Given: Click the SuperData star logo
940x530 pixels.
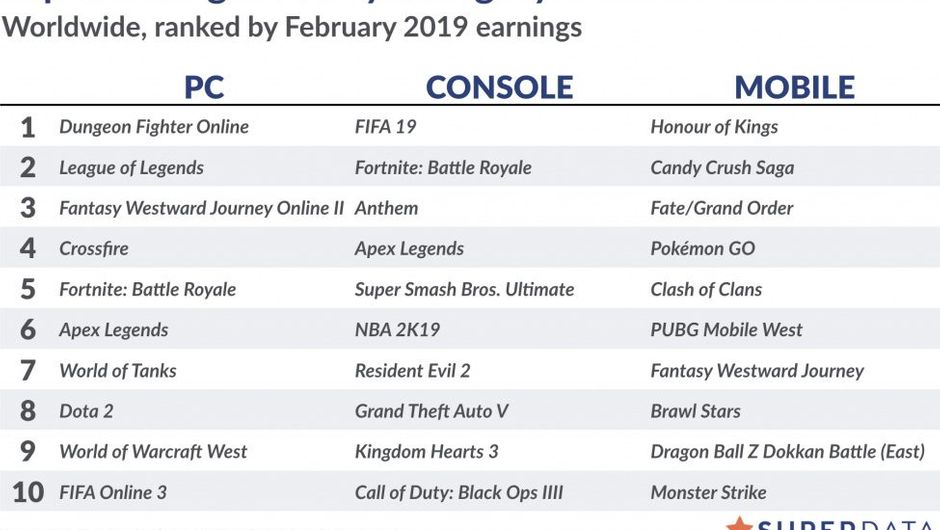Looking at the screenshot, I should 739,523.
